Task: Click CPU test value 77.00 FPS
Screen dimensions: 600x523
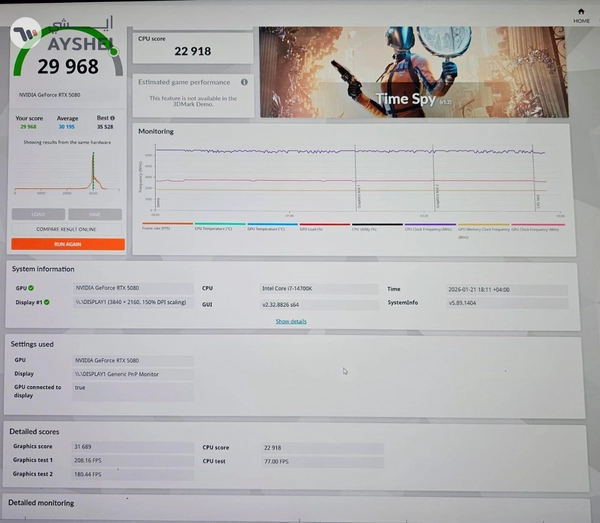Action: click(x=323, y=461)
